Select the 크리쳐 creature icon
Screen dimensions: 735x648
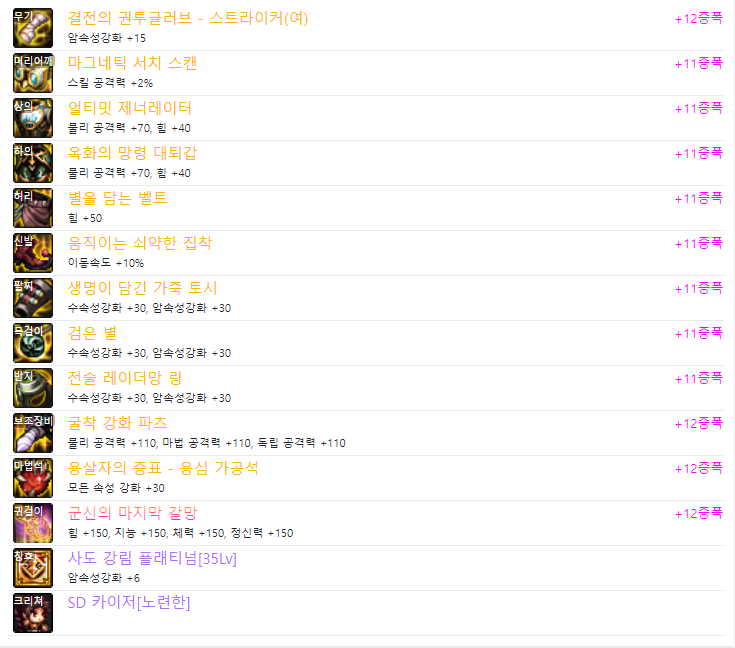tap(33, 613)
